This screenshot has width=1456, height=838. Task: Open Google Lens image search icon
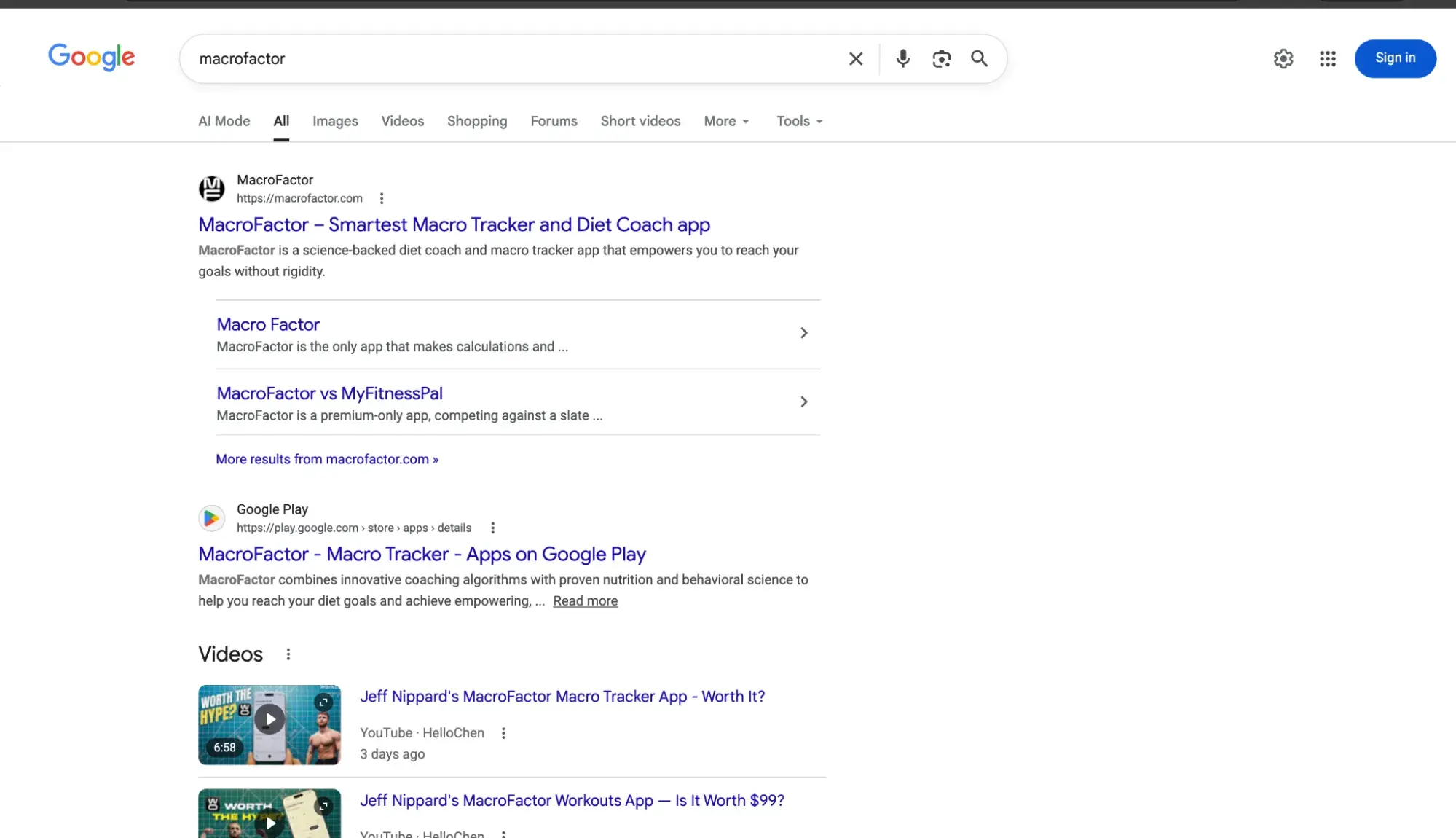941,58
